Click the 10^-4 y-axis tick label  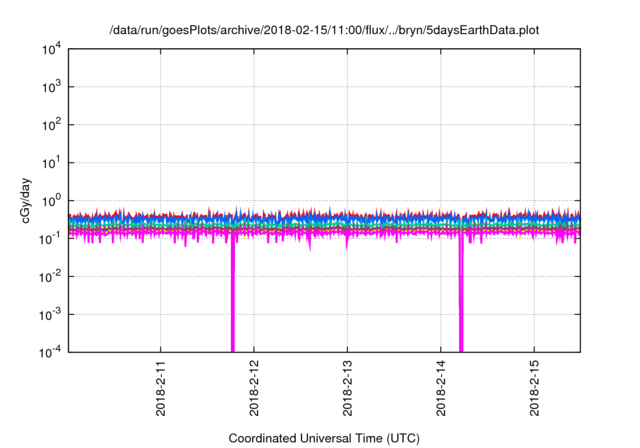tap(50, 352)
